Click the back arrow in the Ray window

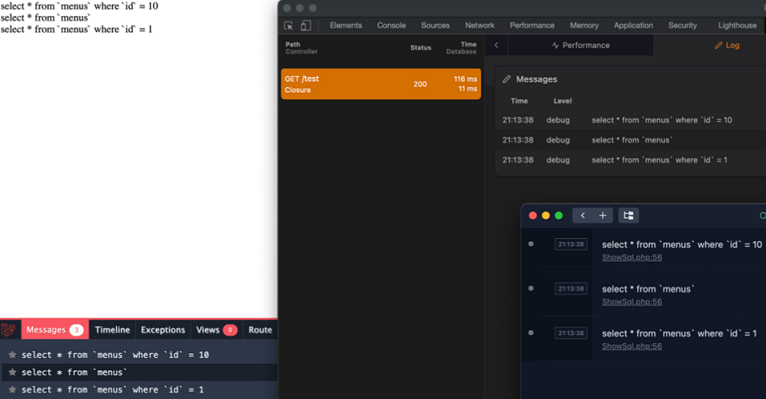pyautogui.click(x=582, y=215)
